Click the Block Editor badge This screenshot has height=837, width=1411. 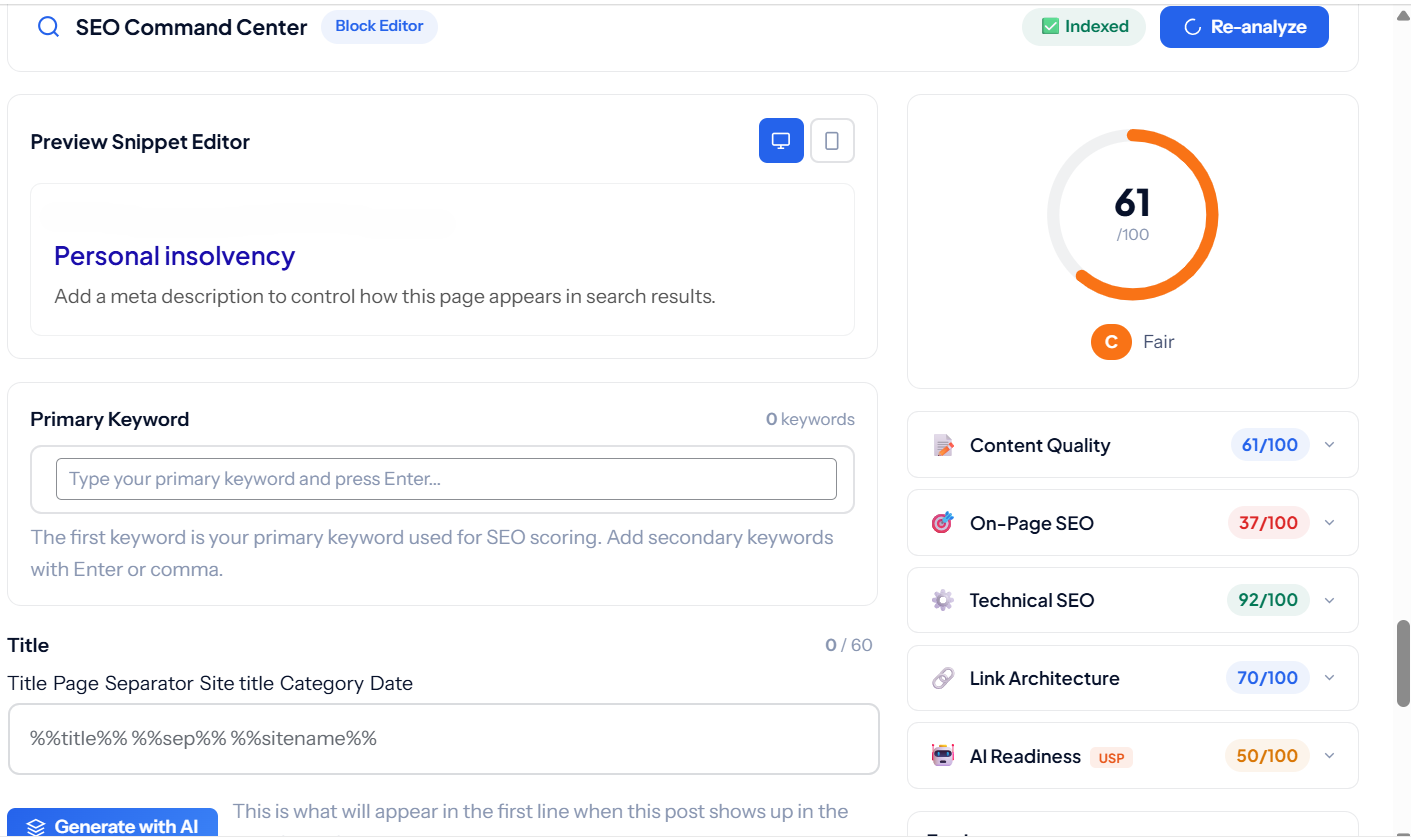tap(379, 26)
